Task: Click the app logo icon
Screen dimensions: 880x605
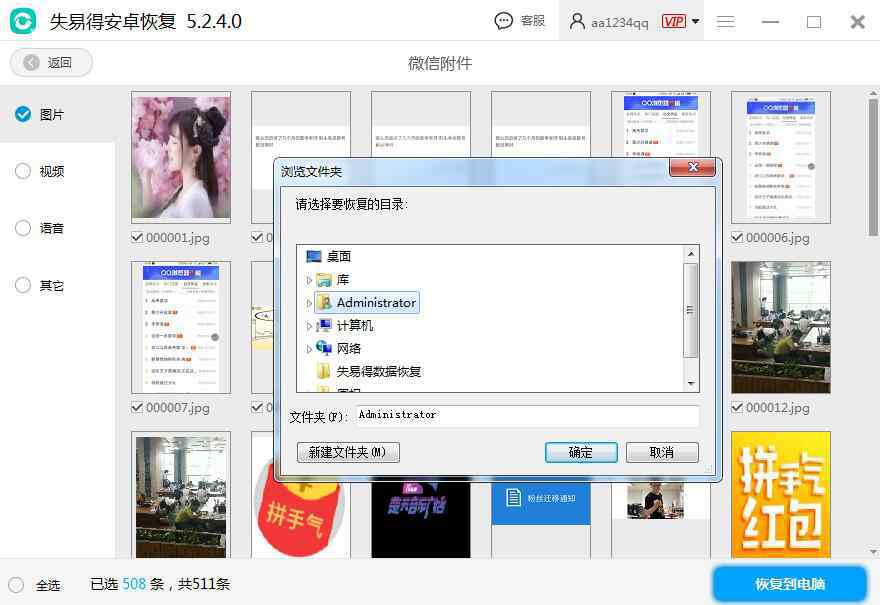Action: [23, 21]
